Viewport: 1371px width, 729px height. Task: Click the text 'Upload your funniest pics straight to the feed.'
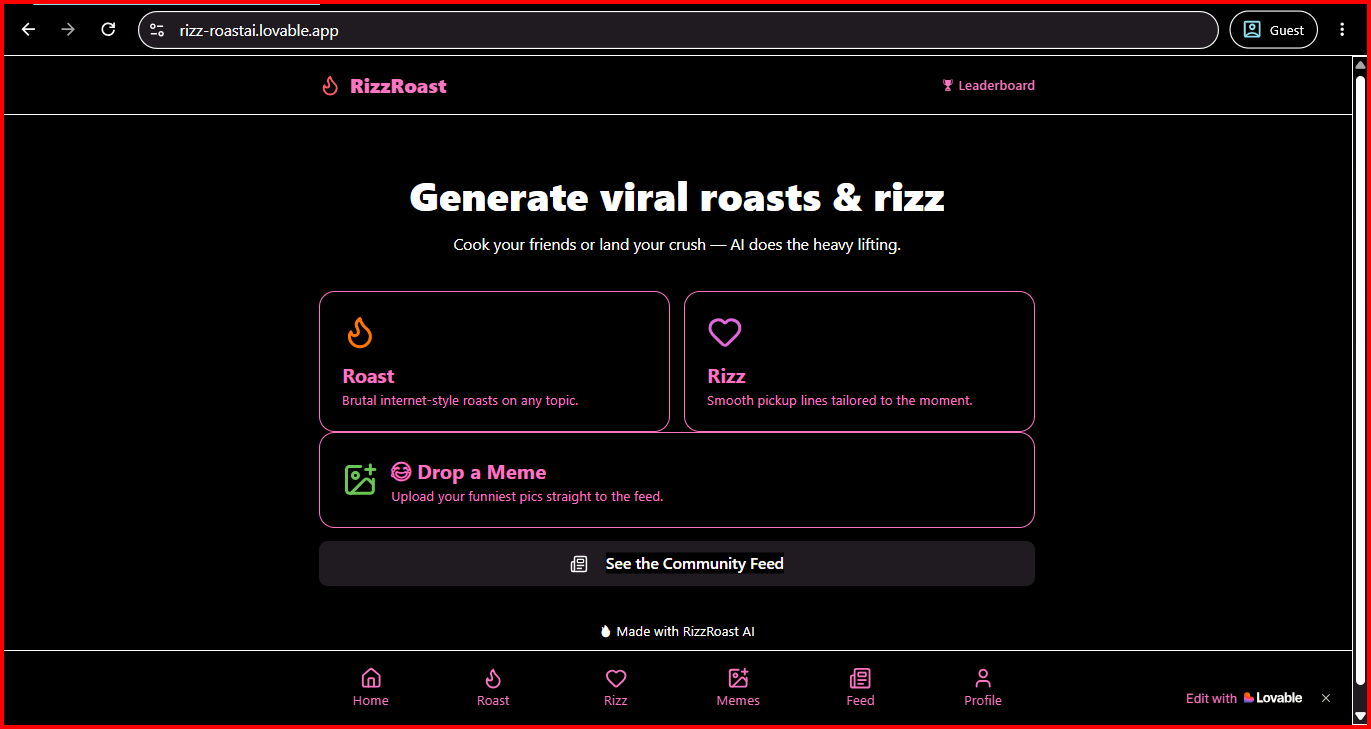point(527,496)
